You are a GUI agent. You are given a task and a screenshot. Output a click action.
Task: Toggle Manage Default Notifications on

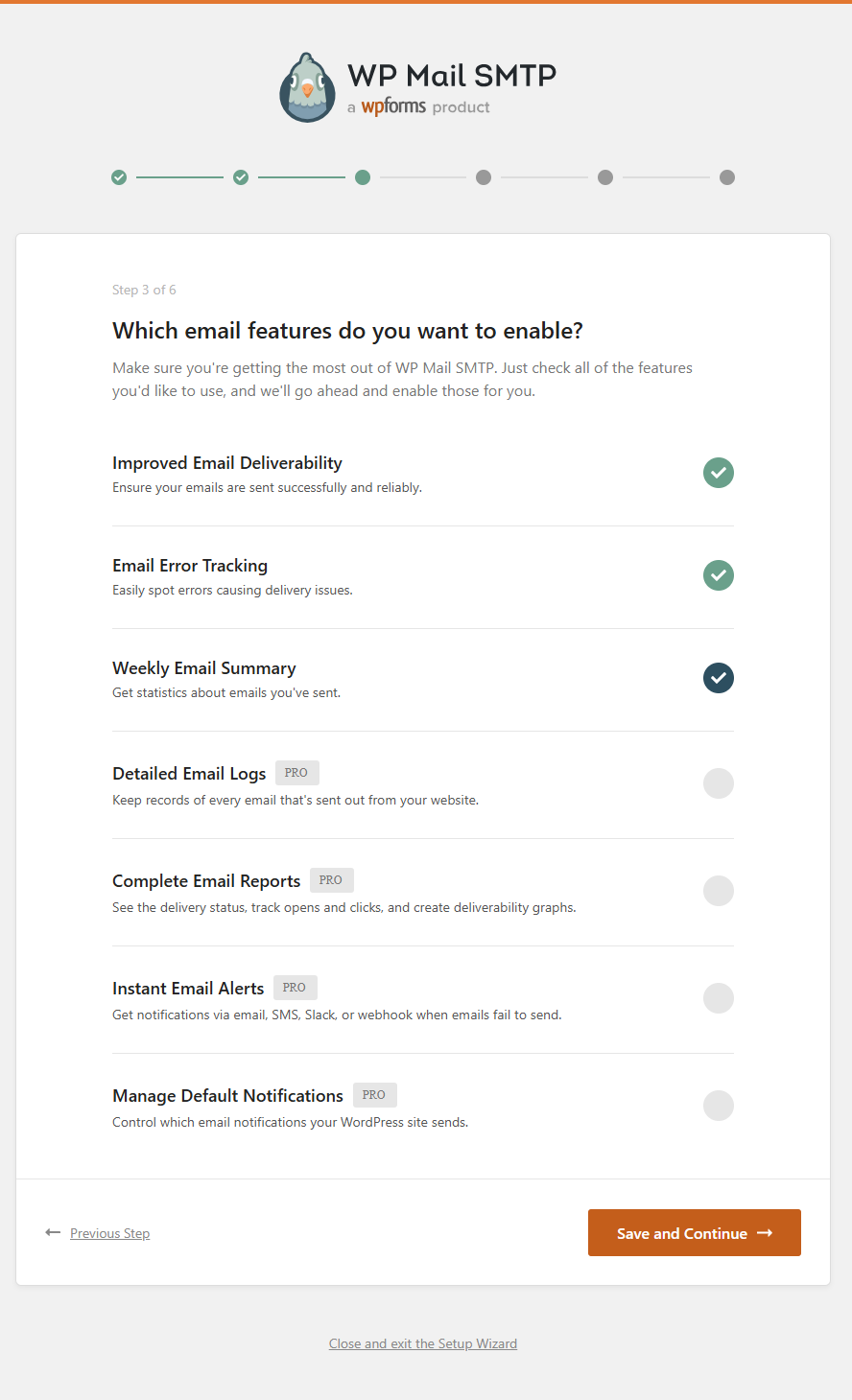click(718, 1106)
